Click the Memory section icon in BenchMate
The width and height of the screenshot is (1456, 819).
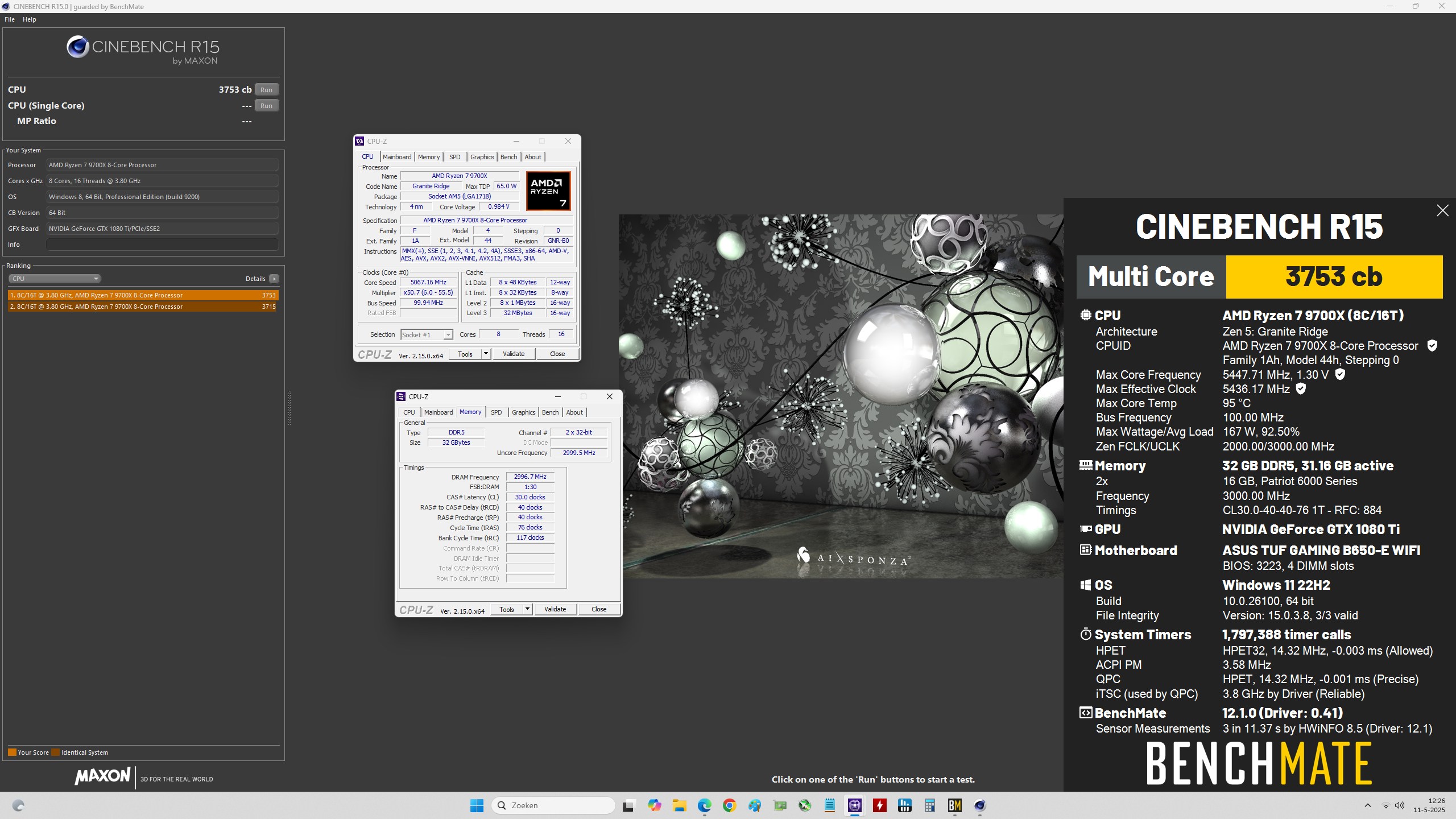point(1086,465)
